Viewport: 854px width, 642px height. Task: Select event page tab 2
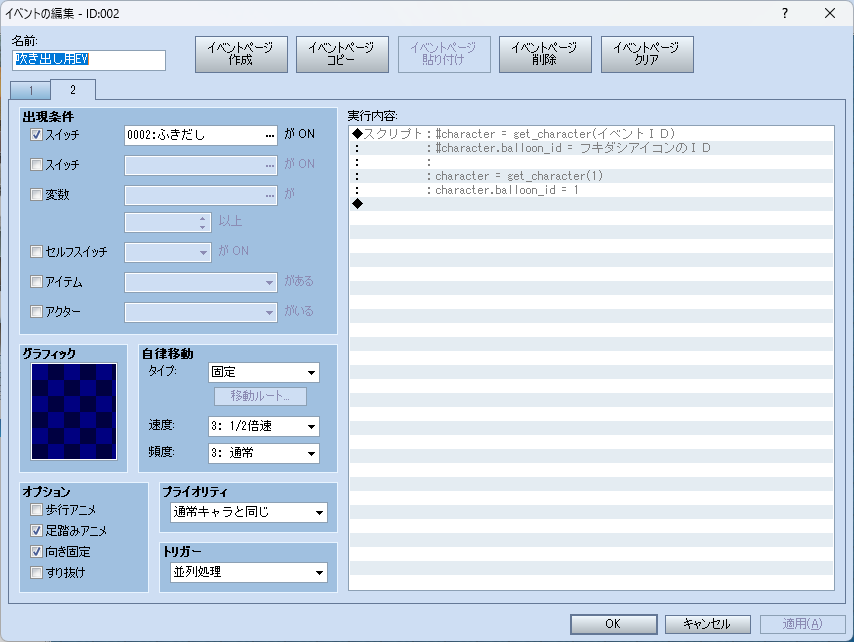(x=73, y=90)
